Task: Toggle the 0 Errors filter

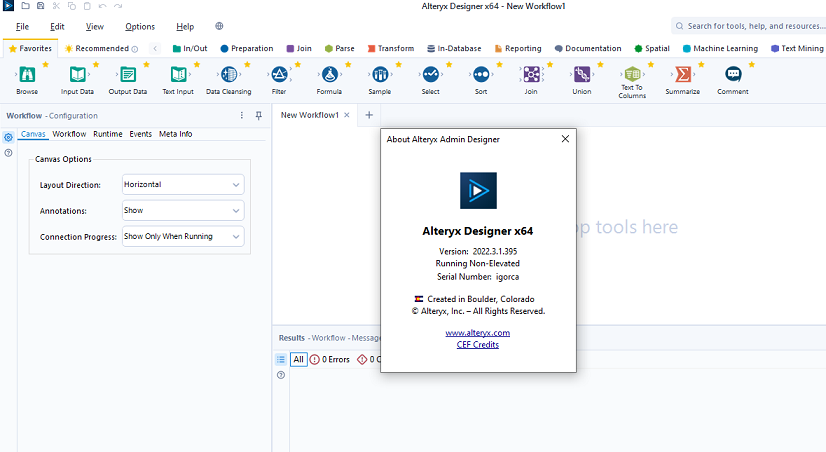Action: point(330,359)
